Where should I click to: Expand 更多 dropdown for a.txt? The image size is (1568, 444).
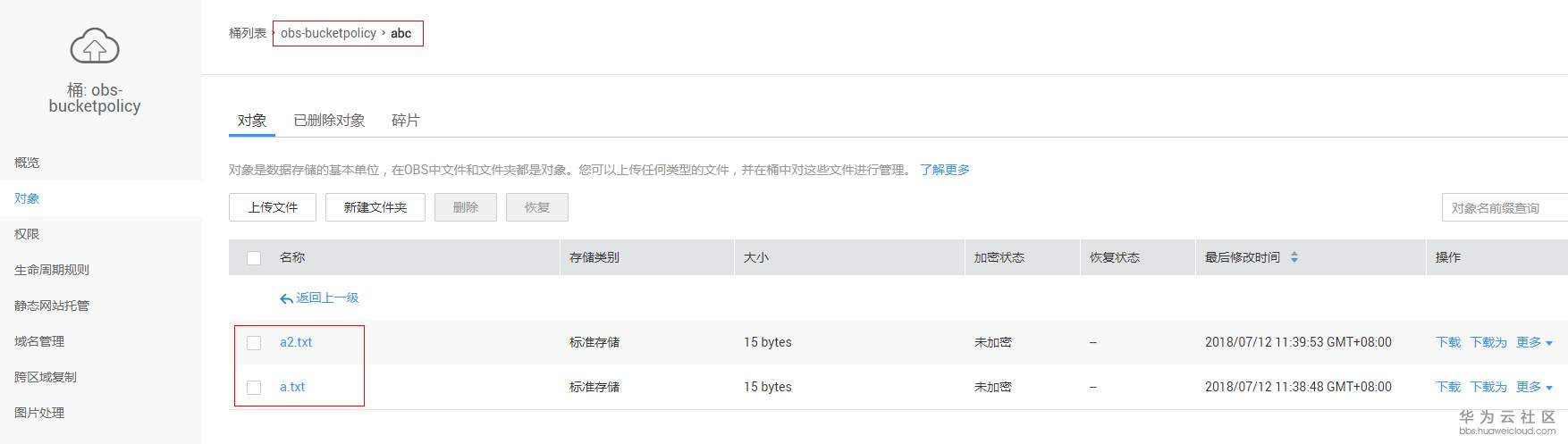[1534, 387]
